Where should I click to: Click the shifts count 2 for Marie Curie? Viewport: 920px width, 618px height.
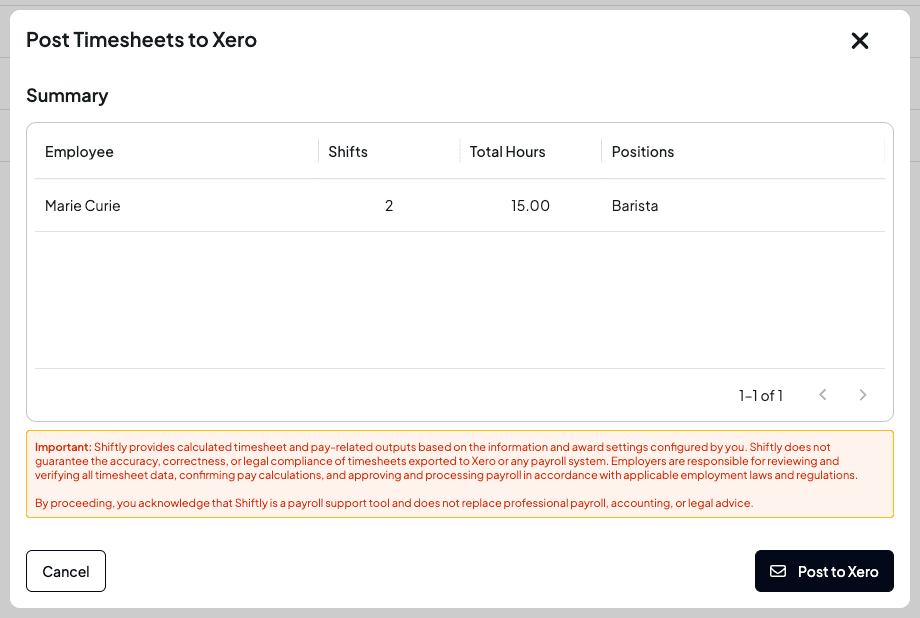[x=389, y=205]
